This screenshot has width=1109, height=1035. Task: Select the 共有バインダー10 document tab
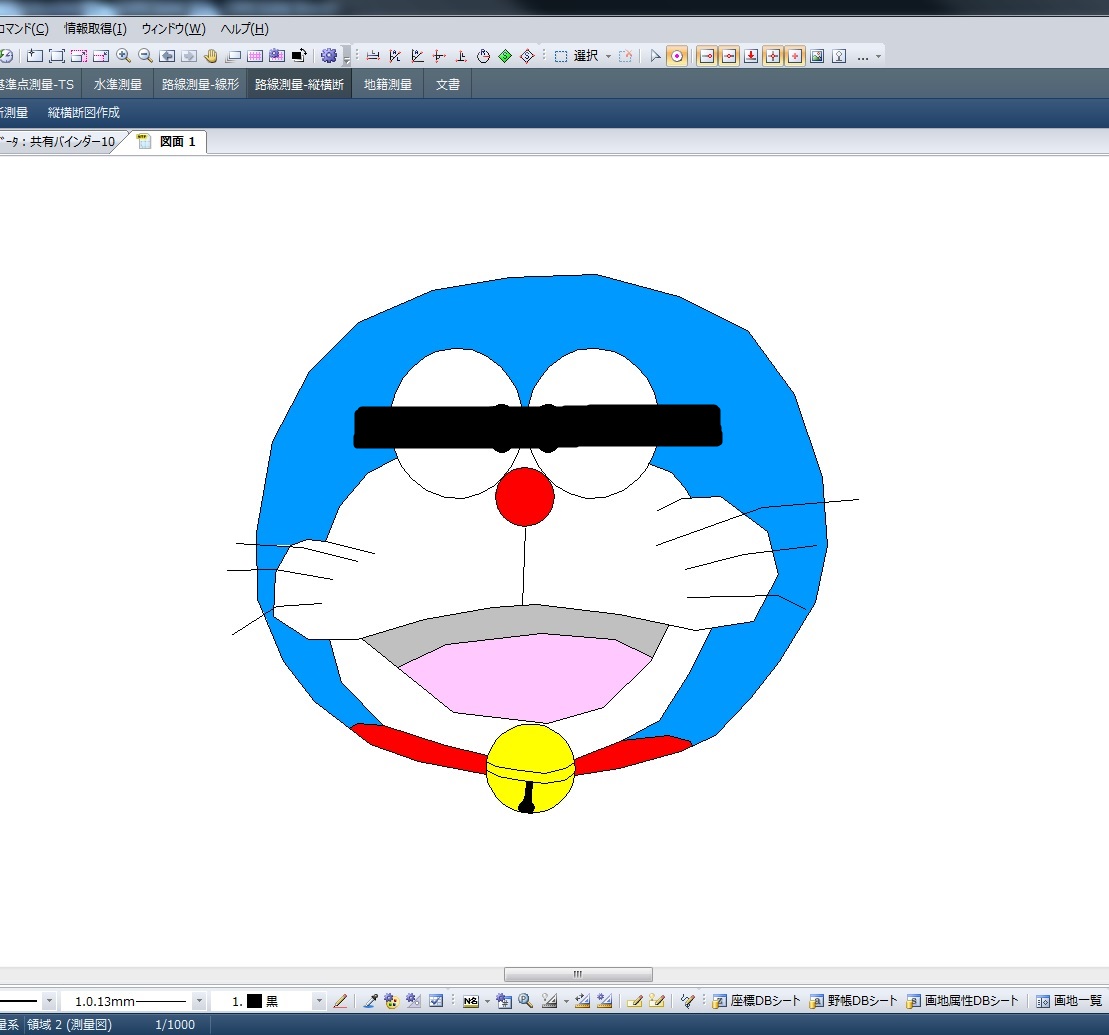tap(59, 141)
